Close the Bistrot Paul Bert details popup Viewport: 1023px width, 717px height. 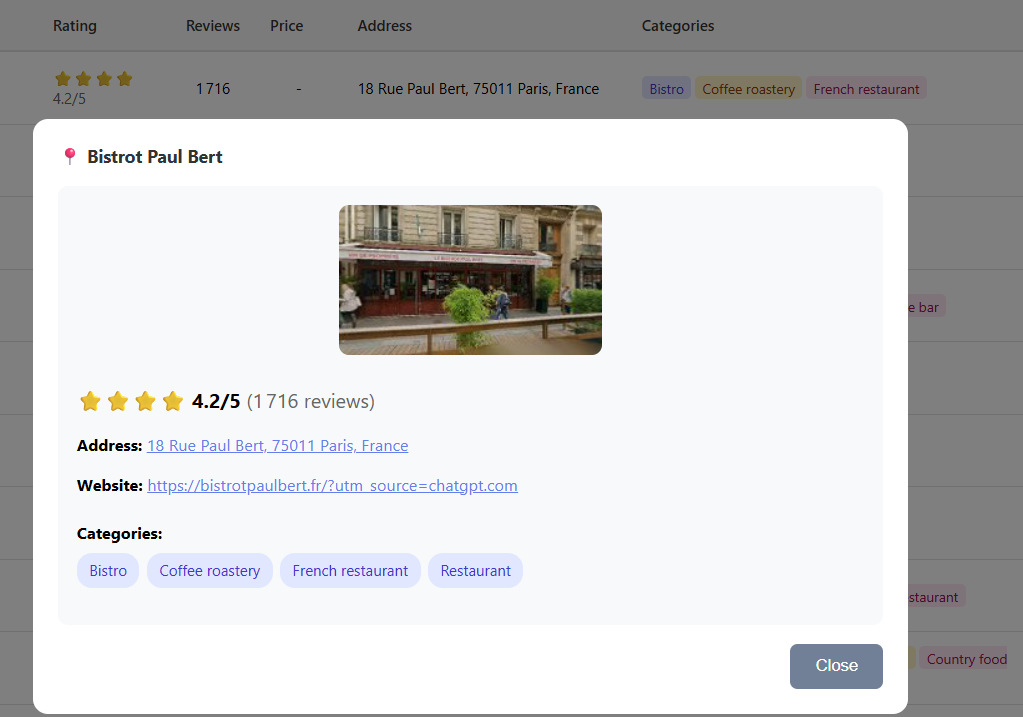[x=836, y=666]
